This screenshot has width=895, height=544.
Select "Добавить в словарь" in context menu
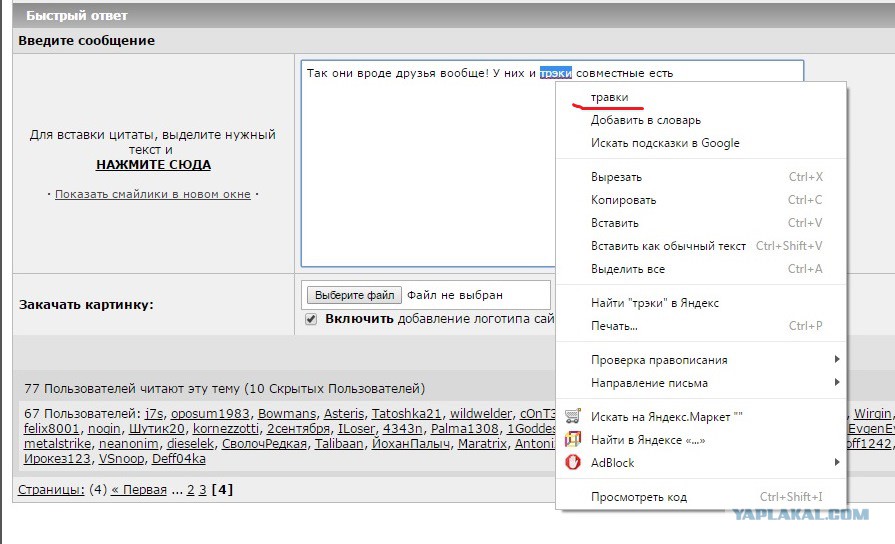tap(646, 120)
